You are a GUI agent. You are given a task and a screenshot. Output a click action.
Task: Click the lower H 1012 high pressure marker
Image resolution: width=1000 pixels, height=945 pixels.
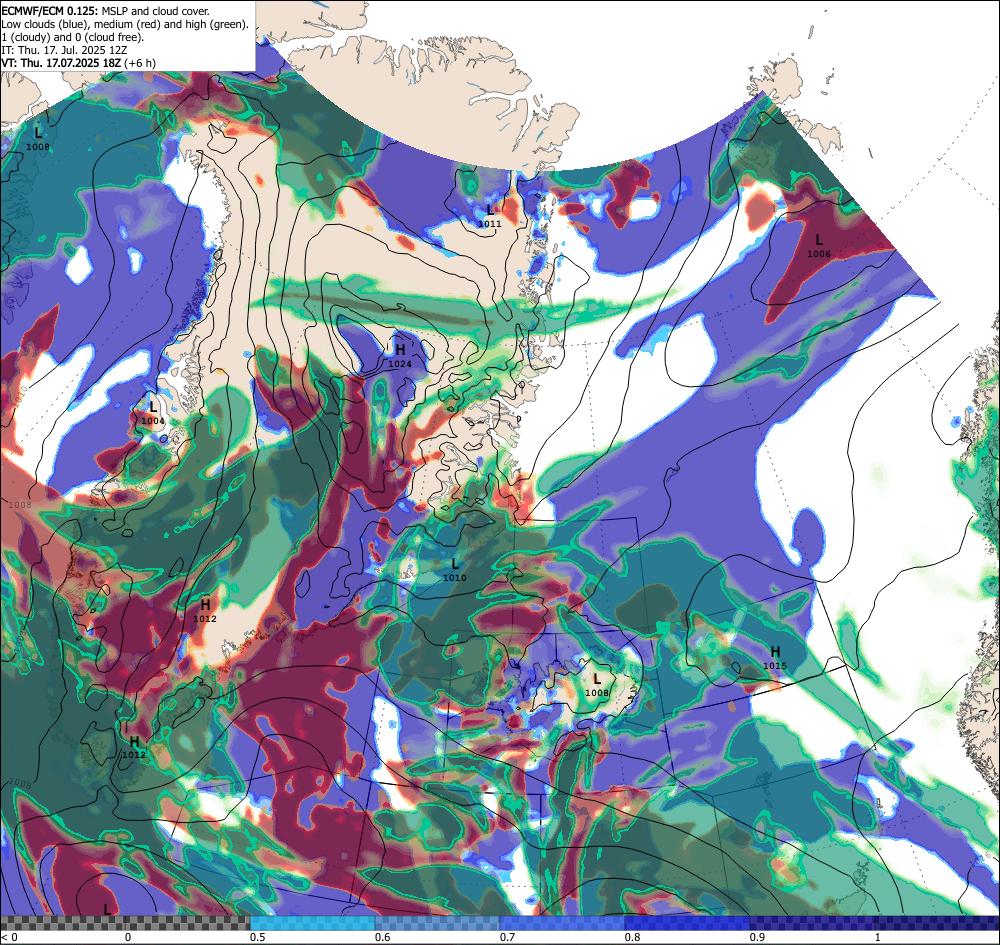134,747
